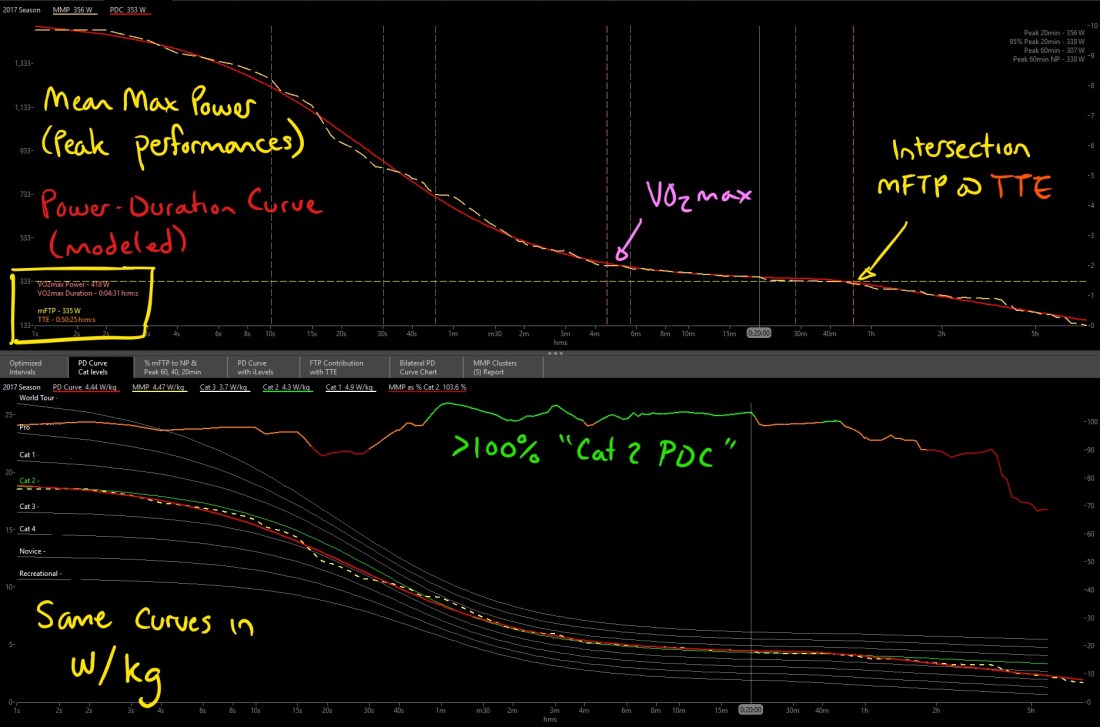Hide the PD Curve 4.44 W/kg series
The image size is (1100, 727).
89,386
